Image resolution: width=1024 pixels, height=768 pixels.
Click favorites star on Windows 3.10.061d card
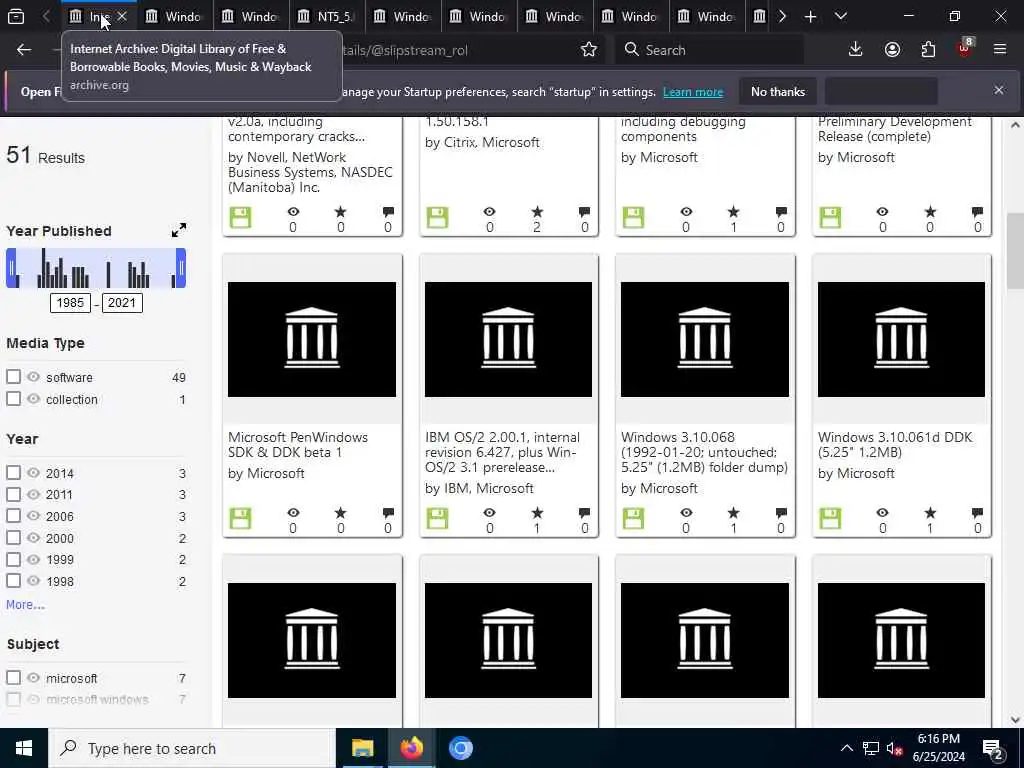coord(930,513)
